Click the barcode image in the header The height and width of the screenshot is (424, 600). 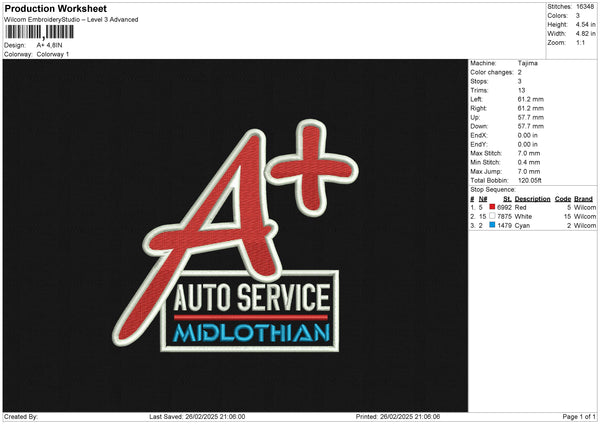pyautogui.click(x=40, y=32)
